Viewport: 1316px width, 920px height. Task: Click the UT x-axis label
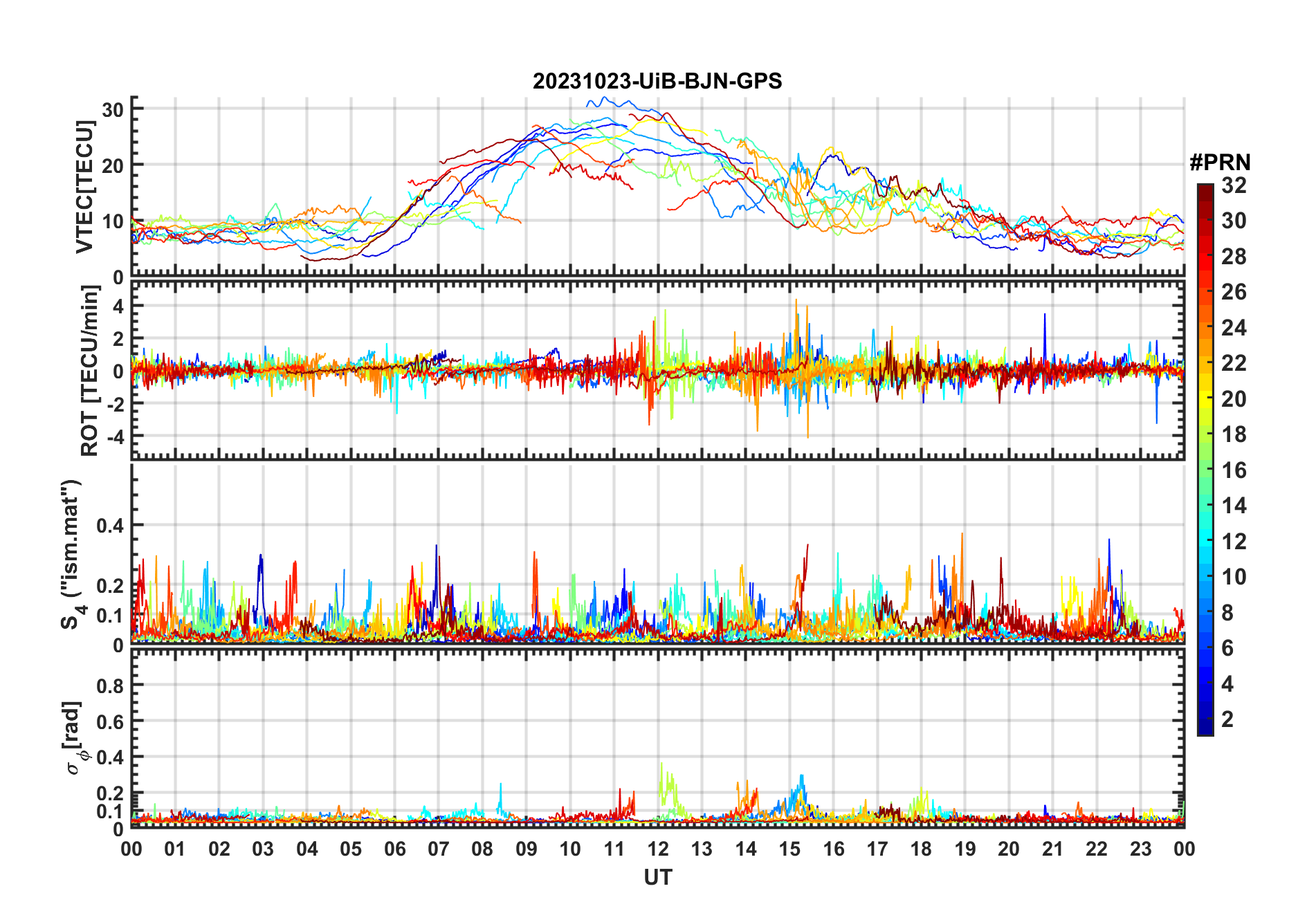[658, 877]
